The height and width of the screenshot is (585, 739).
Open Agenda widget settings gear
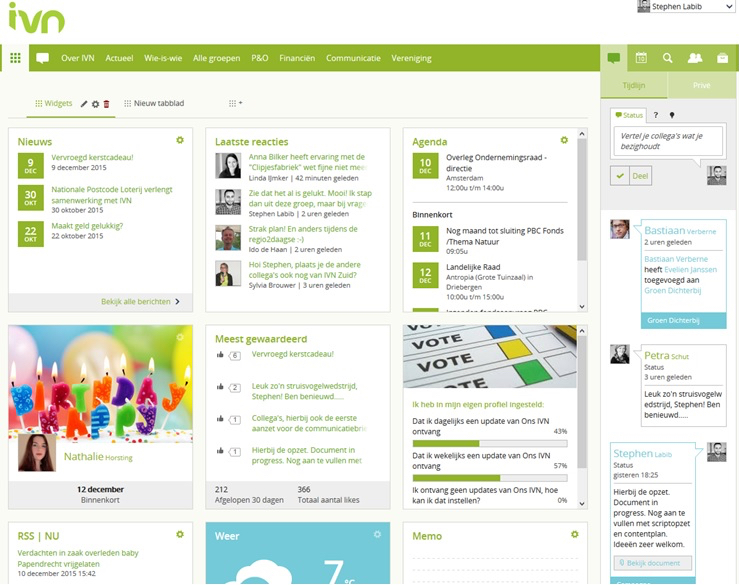[564, 140]
